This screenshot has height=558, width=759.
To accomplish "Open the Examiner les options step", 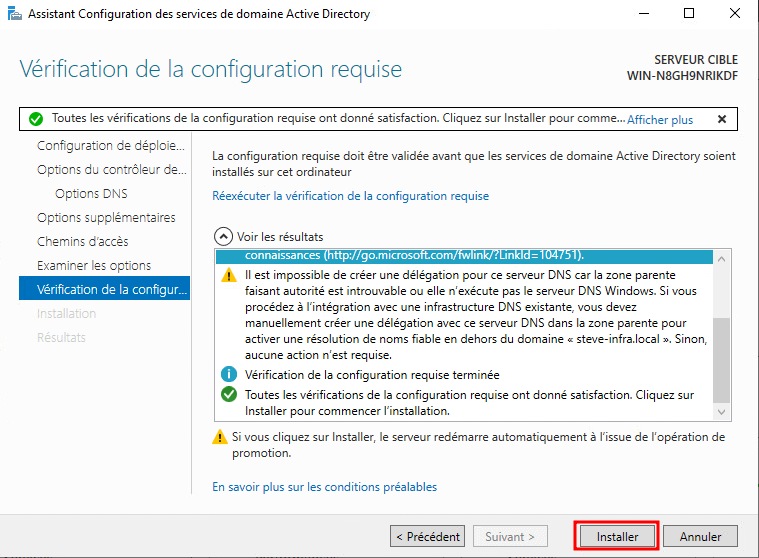I will 94,266.
